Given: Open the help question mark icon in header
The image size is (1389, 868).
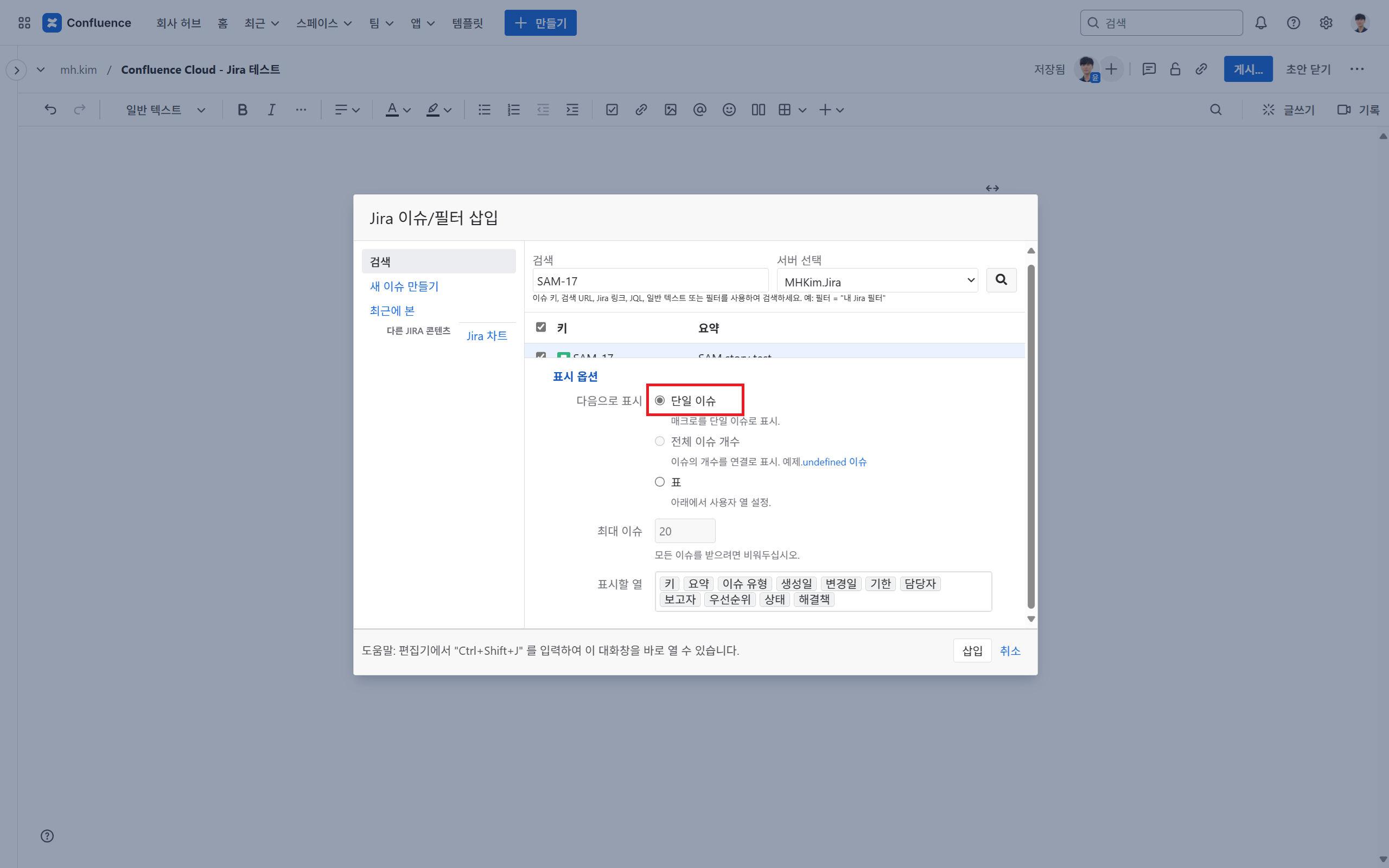Looking at the screenshot, I should [1293, 23].
